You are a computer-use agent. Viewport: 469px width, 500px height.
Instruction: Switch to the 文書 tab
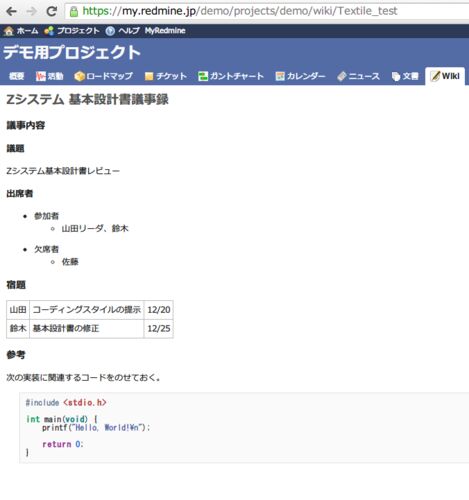point(410,76)
